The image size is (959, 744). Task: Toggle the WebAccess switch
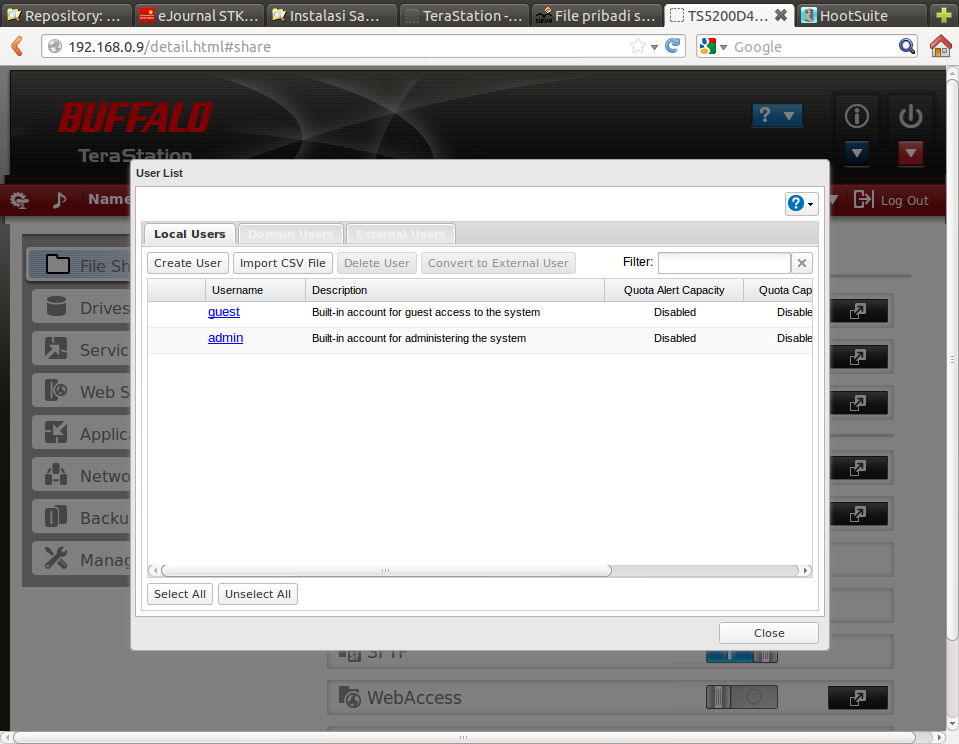(741, 697)
